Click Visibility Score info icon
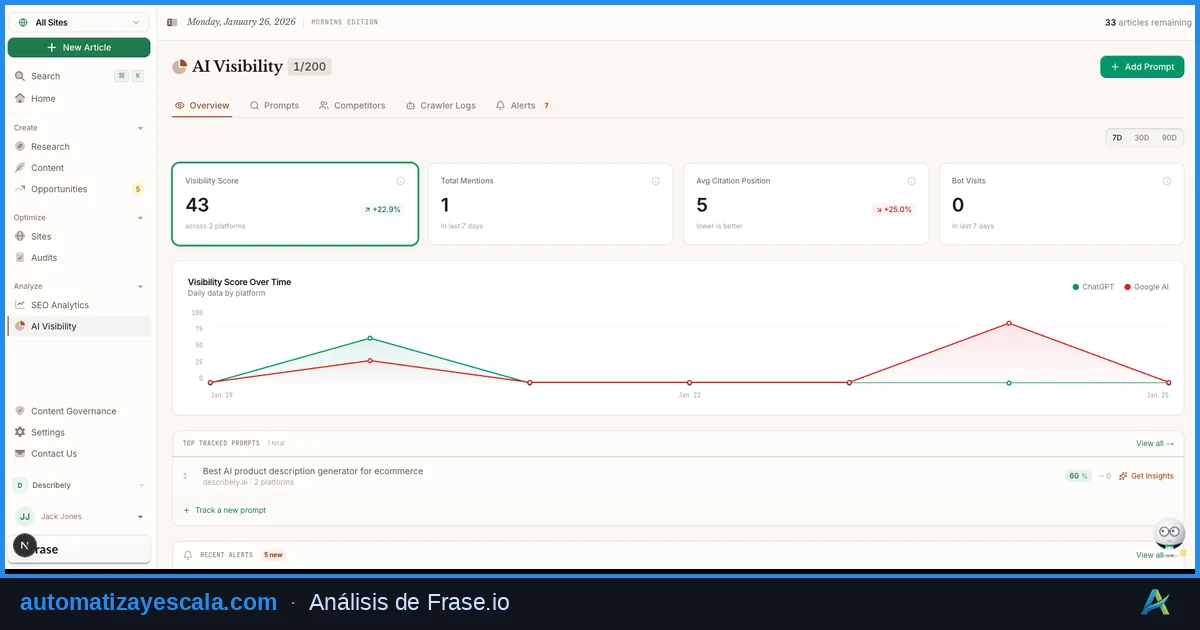 click(400, 181)
